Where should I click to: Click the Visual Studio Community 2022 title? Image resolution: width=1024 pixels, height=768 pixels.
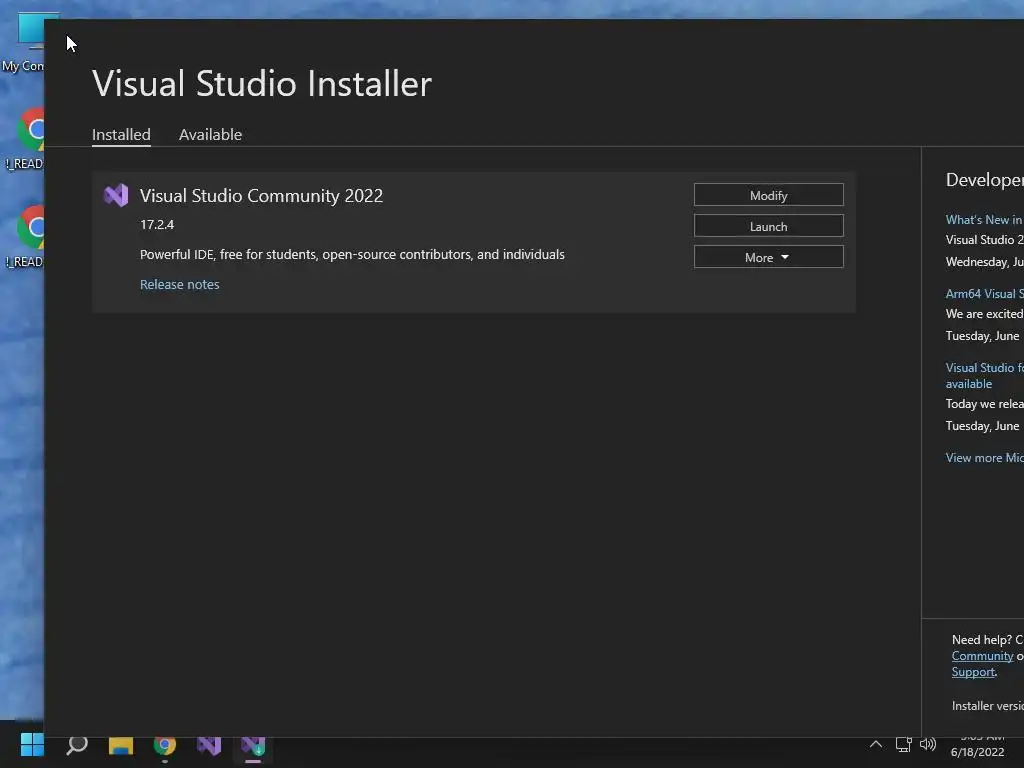point(261,196)
